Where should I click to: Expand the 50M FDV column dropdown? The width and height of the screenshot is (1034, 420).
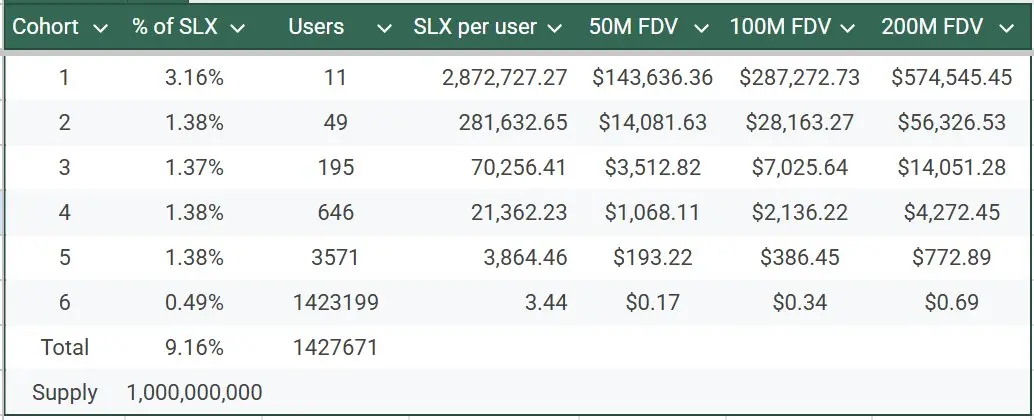click(701, 29)
